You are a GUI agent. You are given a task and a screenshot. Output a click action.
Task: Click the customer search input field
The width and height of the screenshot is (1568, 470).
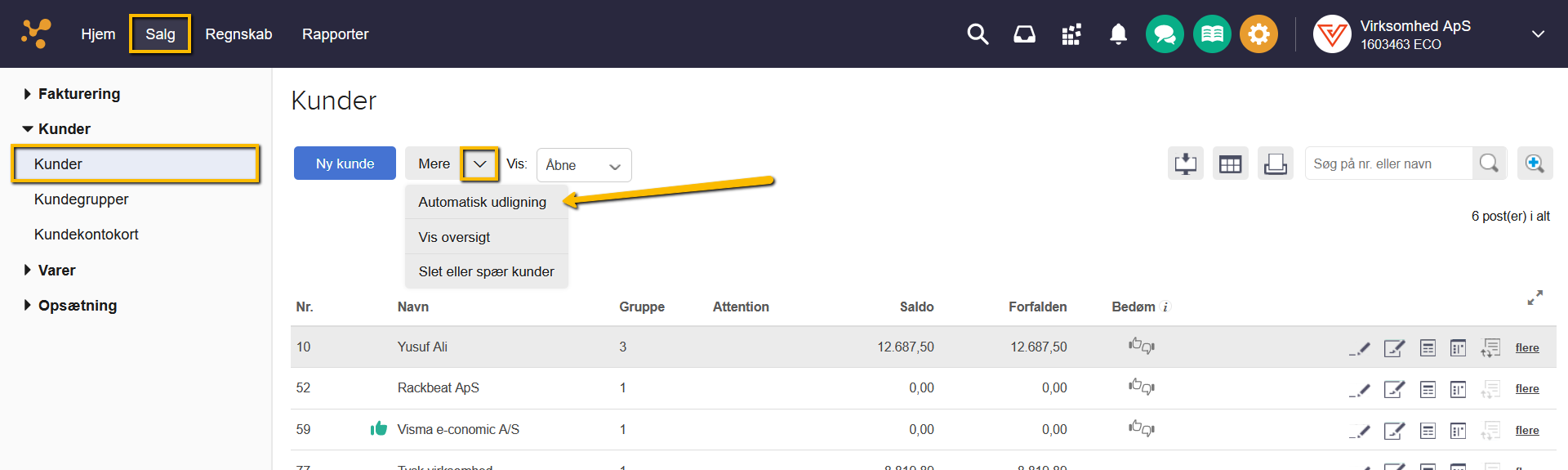(x=1388, y=163)
